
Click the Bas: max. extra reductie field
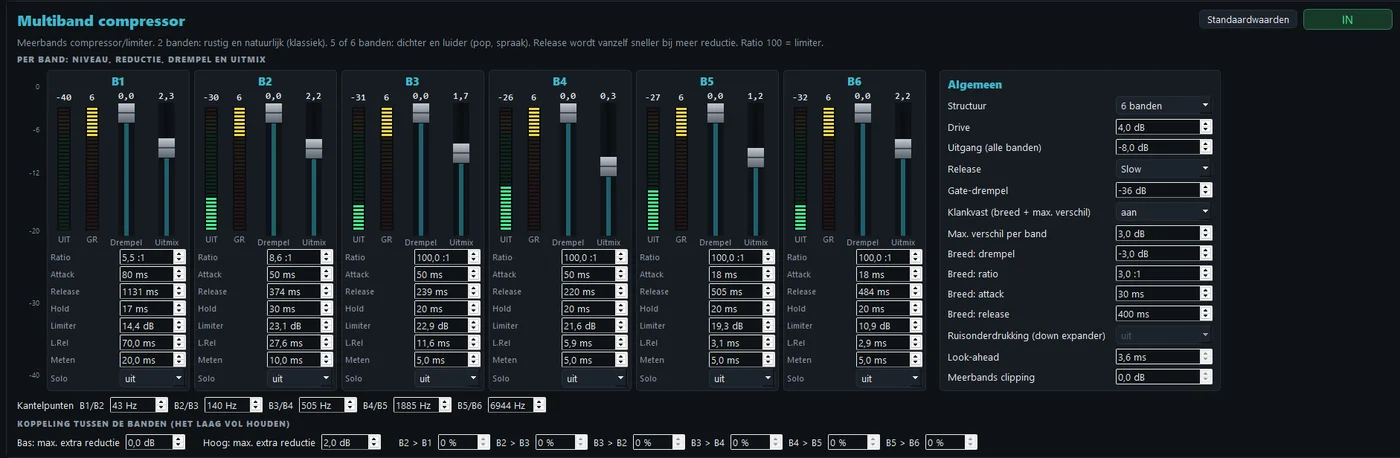pos(155,442)
